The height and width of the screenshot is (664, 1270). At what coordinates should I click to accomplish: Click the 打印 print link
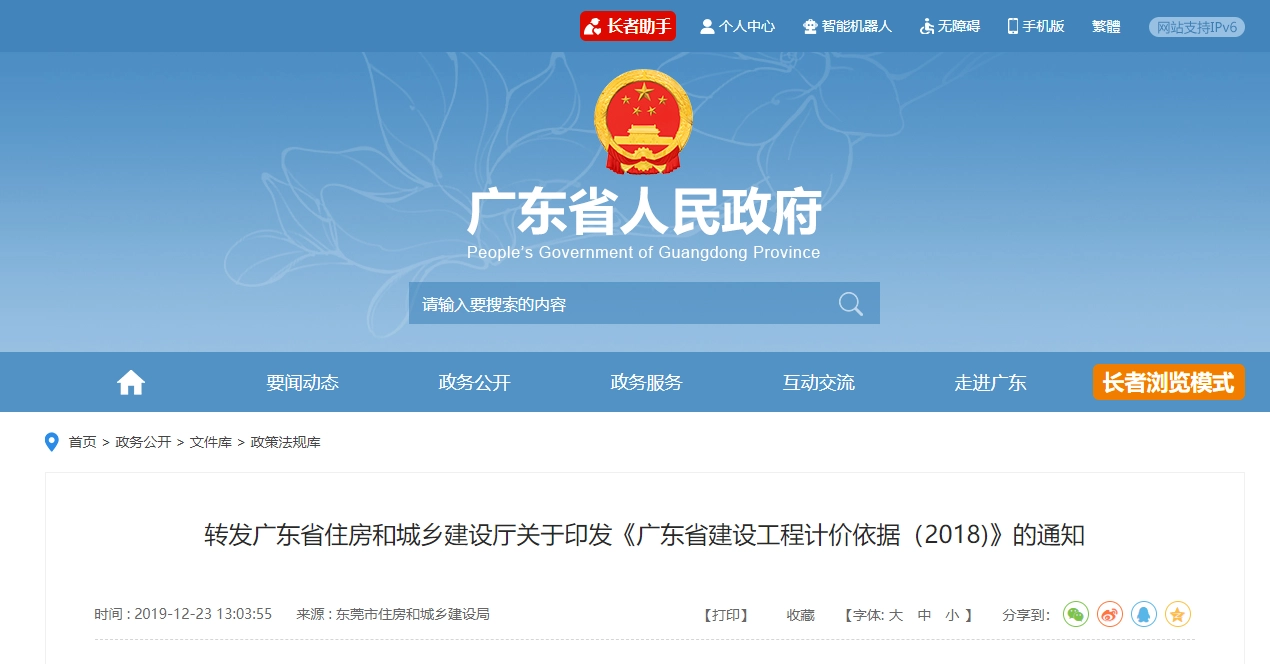[725, 615]
